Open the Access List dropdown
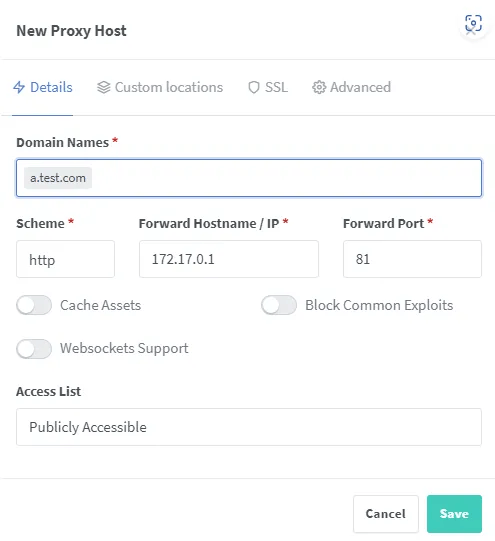Image resolution: width=495 pixels, height=541 pixels. [249, 427]
